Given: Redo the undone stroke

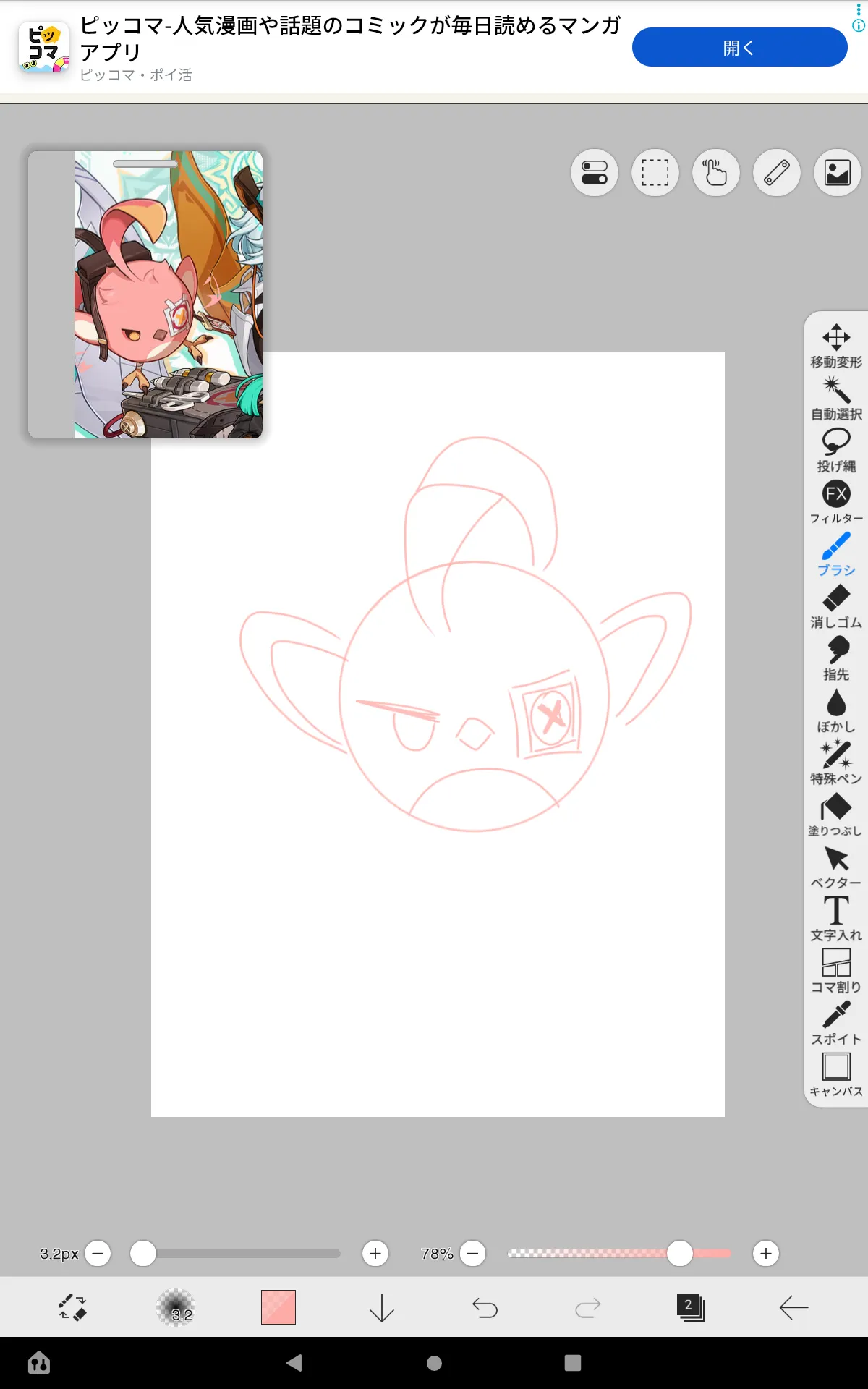Looking at the screenshot, I should (588, 1307).
